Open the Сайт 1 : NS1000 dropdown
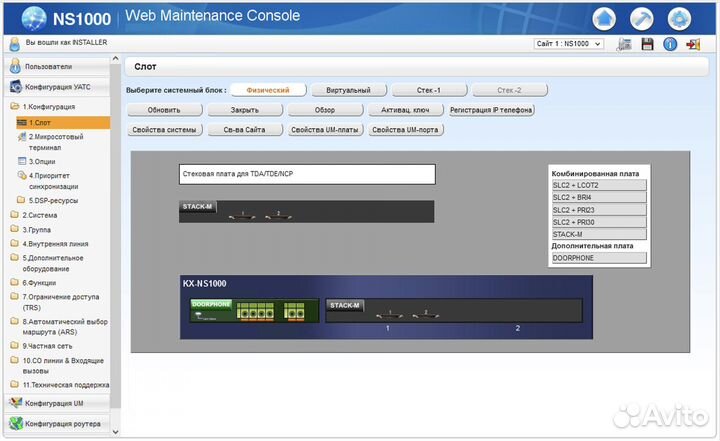Image resolution: width=720 pixels, height=441 pixels. pyautogui.click(x=568, y=44)
